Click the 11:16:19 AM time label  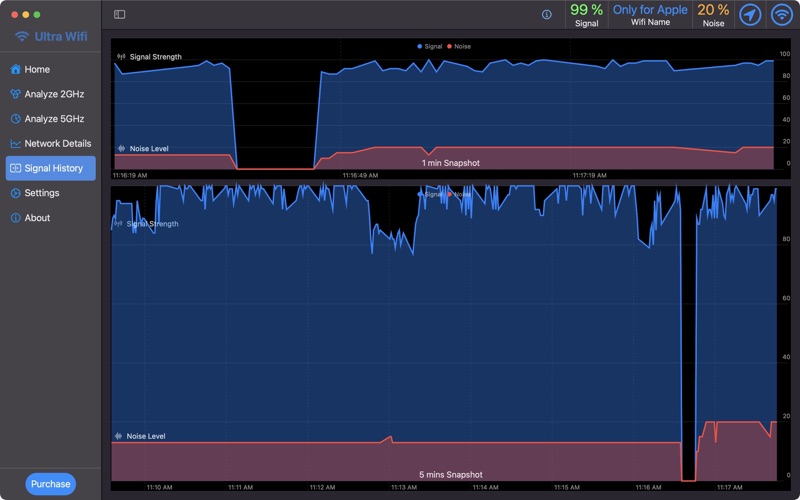click(x=130, y=176)
